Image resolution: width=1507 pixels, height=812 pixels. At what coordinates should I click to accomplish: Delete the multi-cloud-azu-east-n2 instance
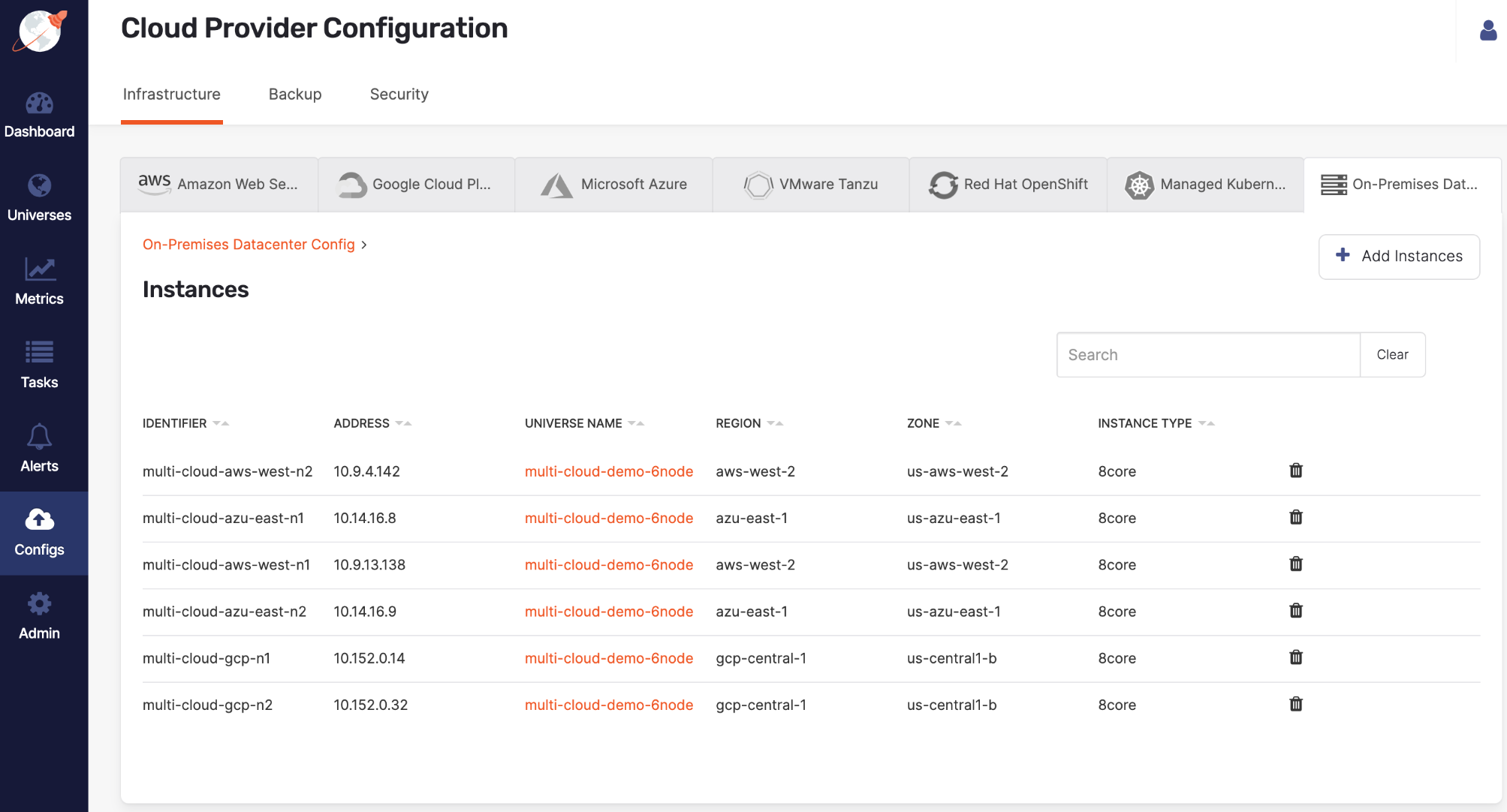(1296, 610)
